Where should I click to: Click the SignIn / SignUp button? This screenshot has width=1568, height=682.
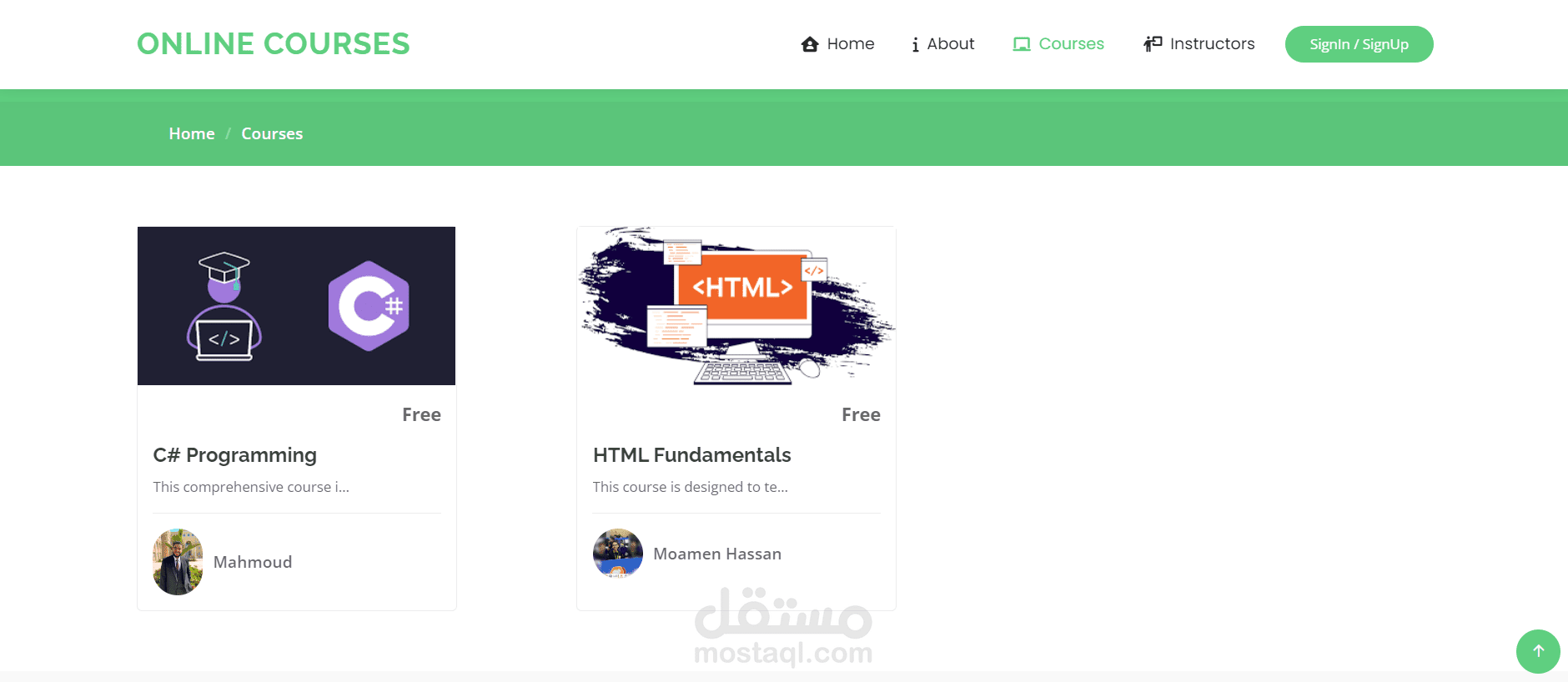point(1359,44)
